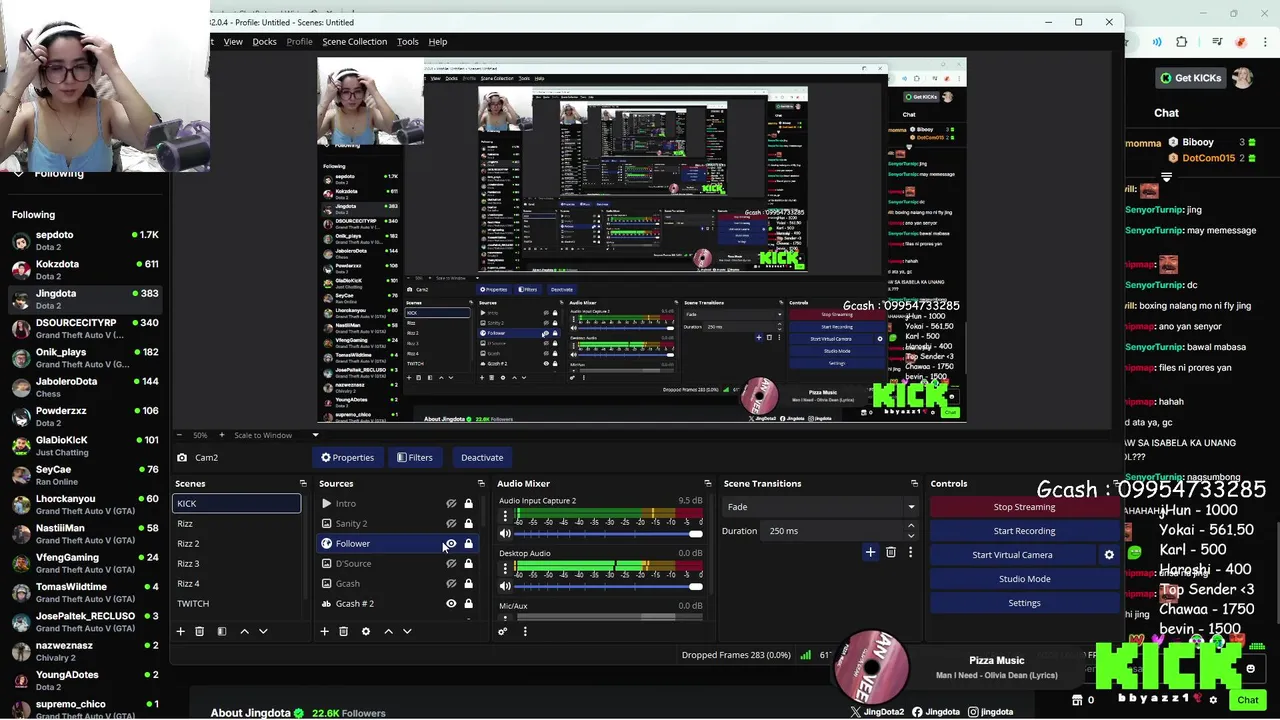Open the Help menu
1280x720 pixels.
pyautogui.click(x=438, y=42)
